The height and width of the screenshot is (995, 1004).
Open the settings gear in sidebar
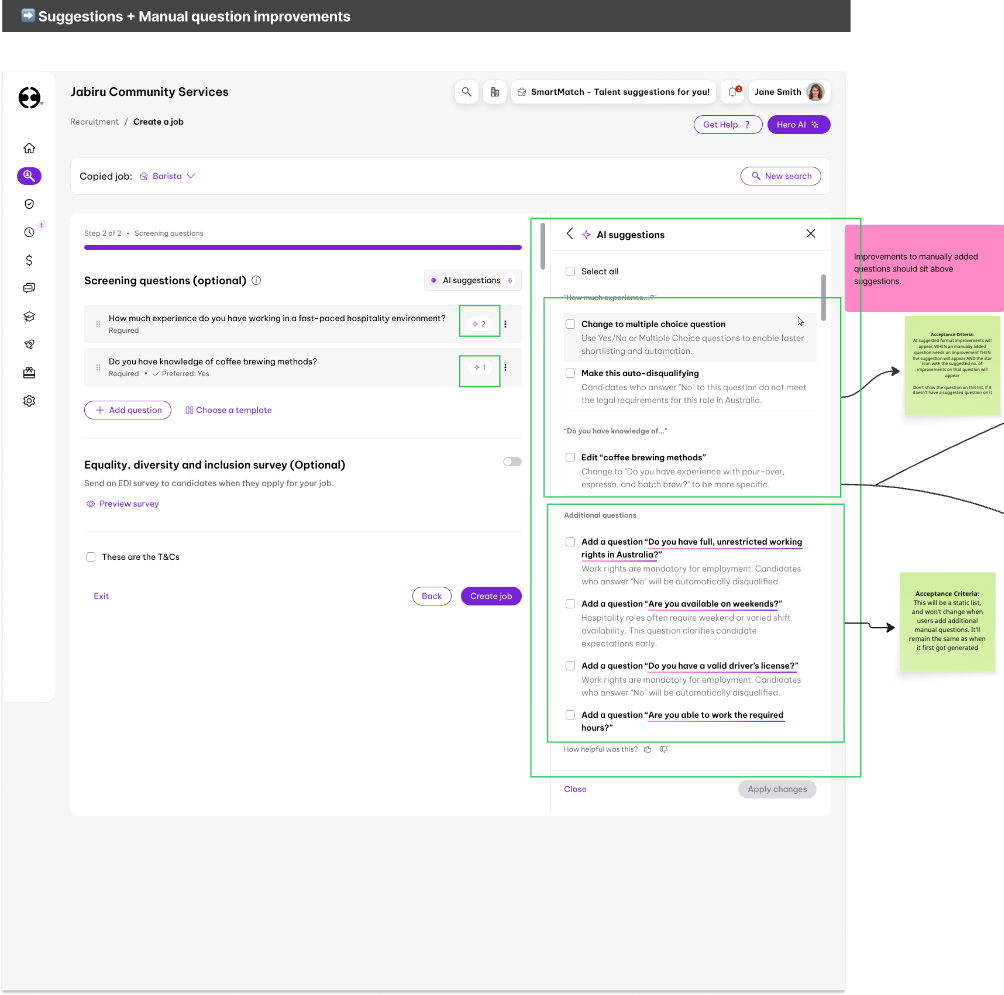coord(29,401)
